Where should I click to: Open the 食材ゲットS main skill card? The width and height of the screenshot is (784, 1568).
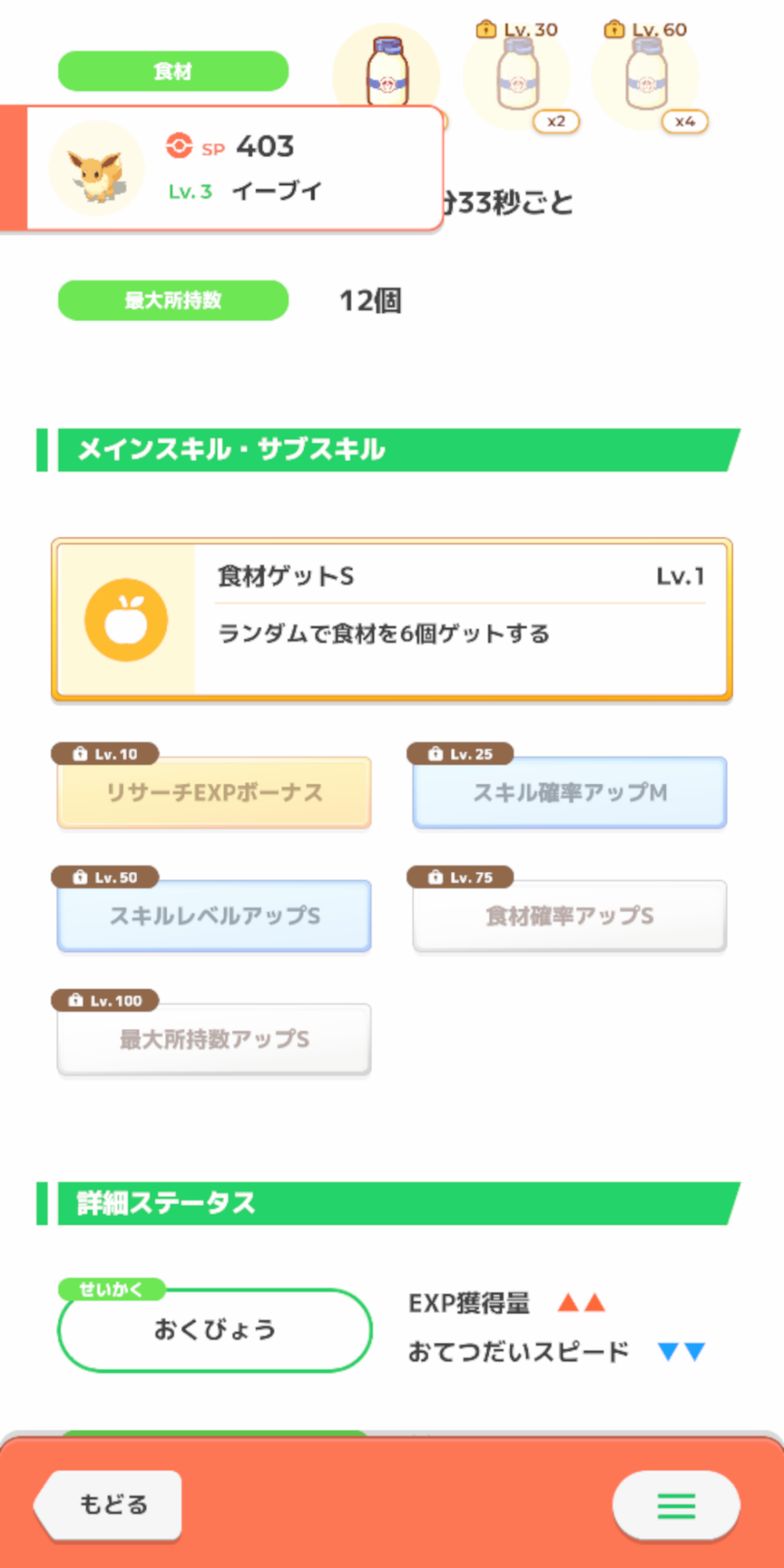[x=461, y=619]
